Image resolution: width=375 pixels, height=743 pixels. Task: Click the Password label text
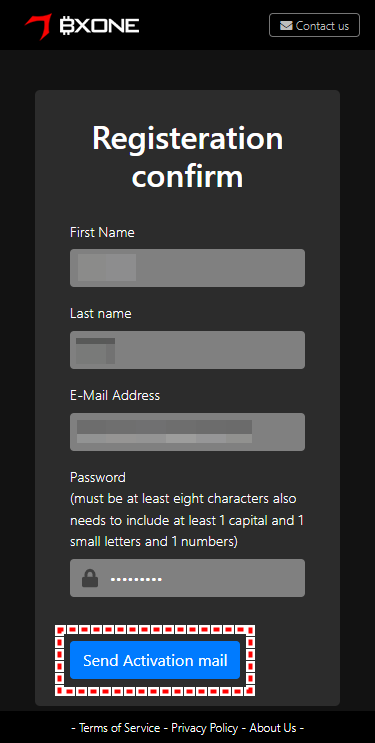(x=98, y=477)
